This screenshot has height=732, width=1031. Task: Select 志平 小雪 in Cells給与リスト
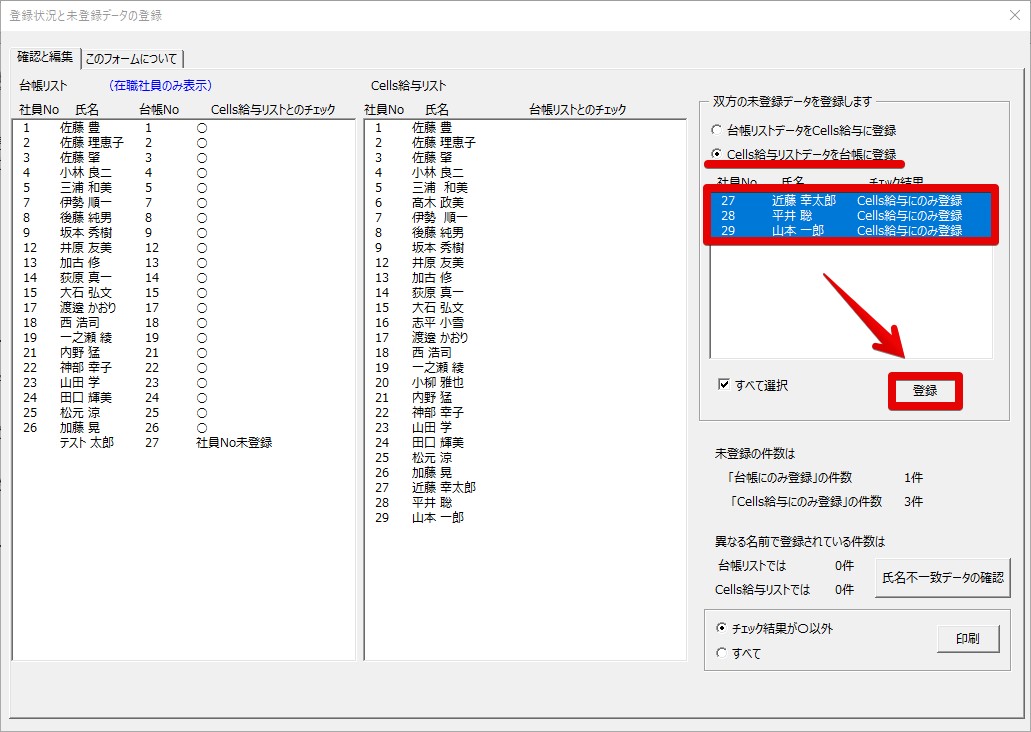pos(525,323)
